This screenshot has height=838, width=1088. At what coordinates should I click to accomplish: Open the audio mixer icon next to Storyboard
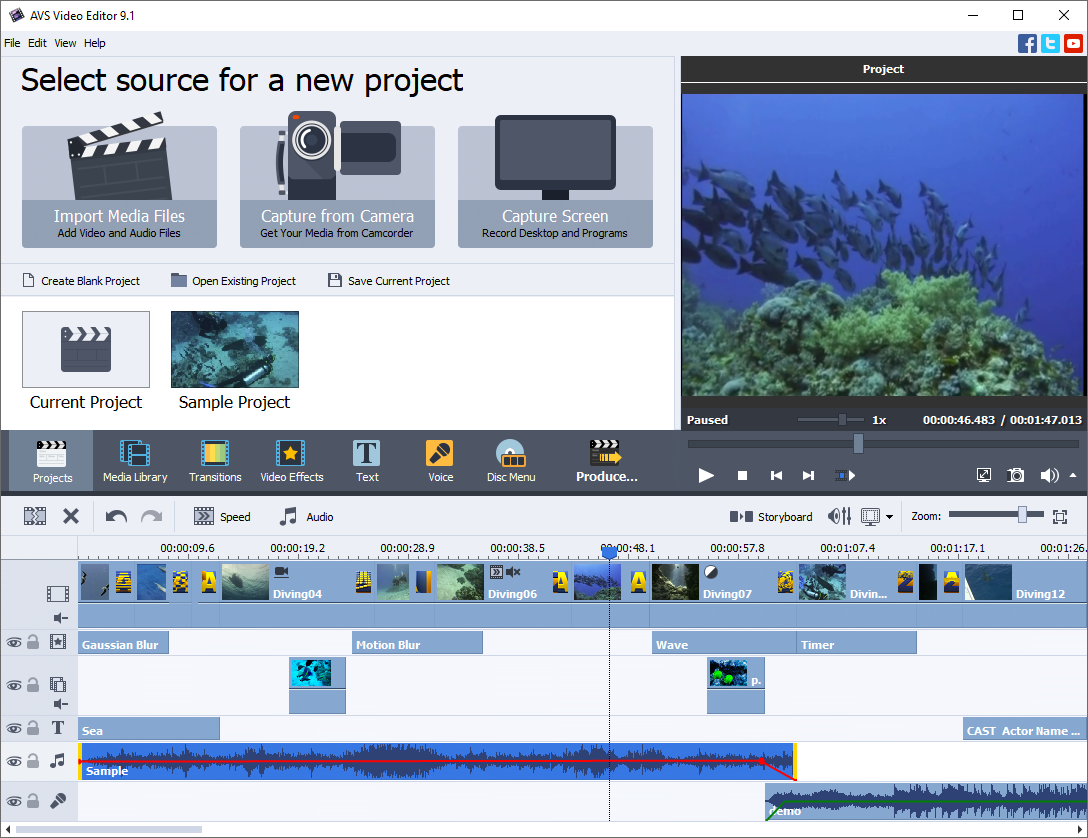pyautogui.click(x=839, y=517)
